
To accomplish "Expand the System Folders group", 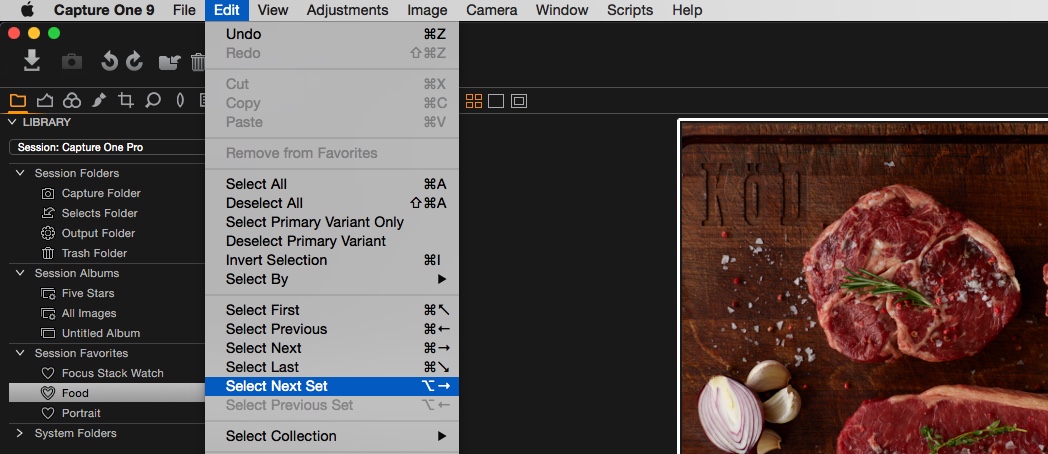I will pyautogui.click(x=20, y=433).
